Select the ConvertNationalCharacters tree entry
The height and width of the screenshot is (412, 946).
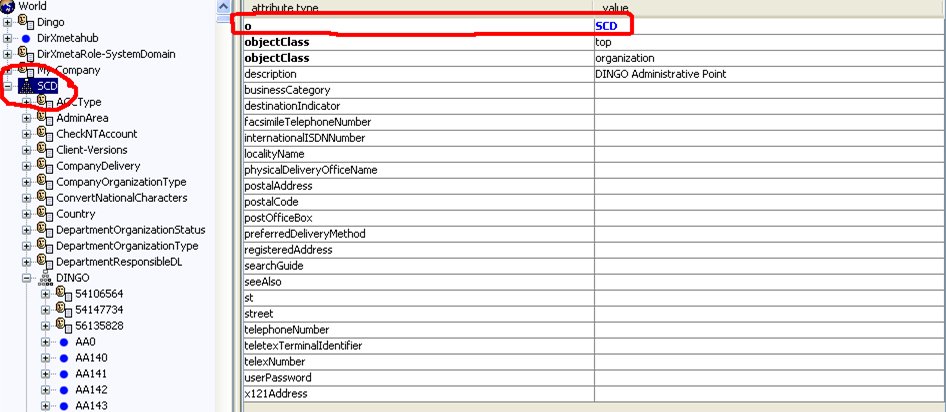122,198
